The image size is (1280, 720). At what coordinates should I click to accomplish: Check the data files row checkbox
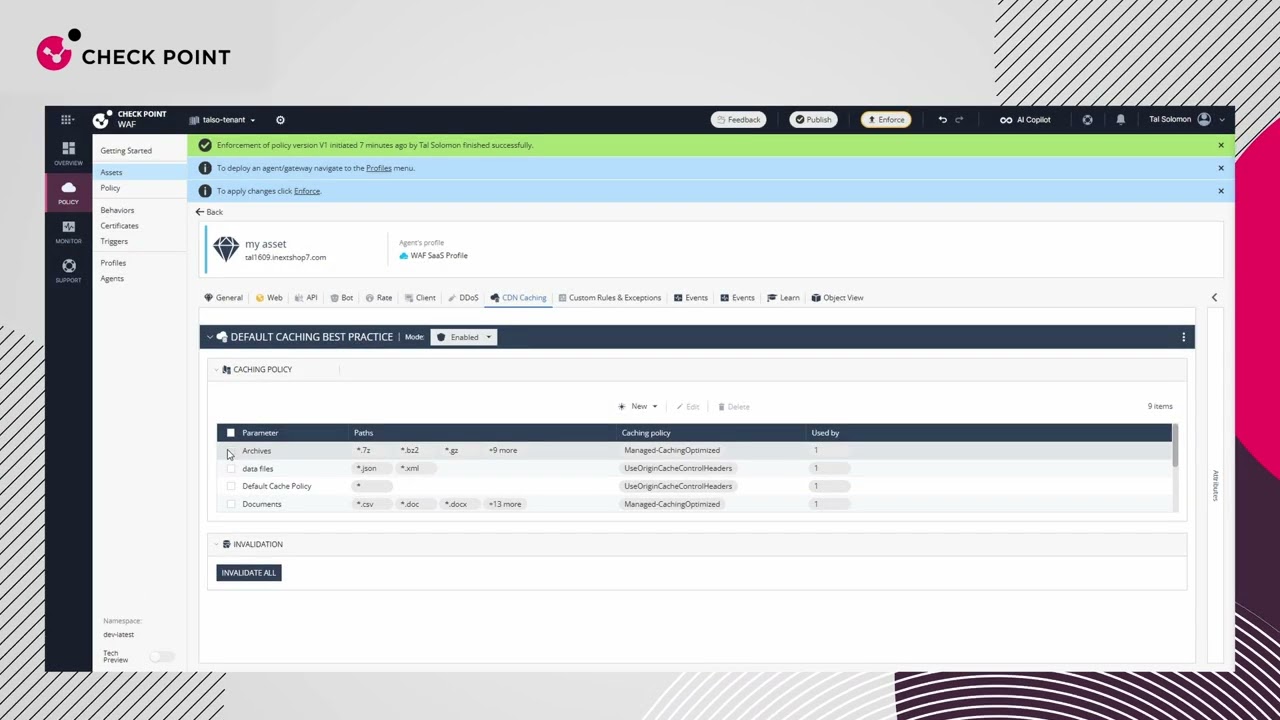(231, 468)
